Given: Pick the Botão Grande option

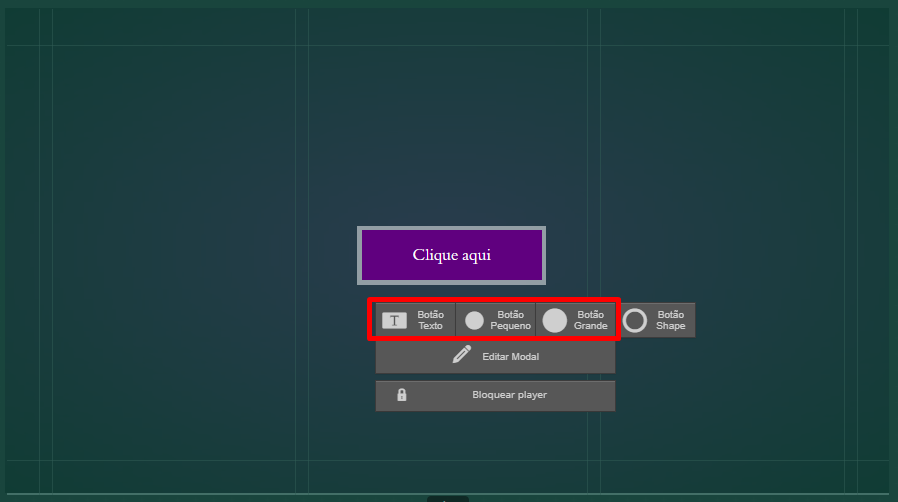Looking at the screenshot, I should (x=576, y=320).
